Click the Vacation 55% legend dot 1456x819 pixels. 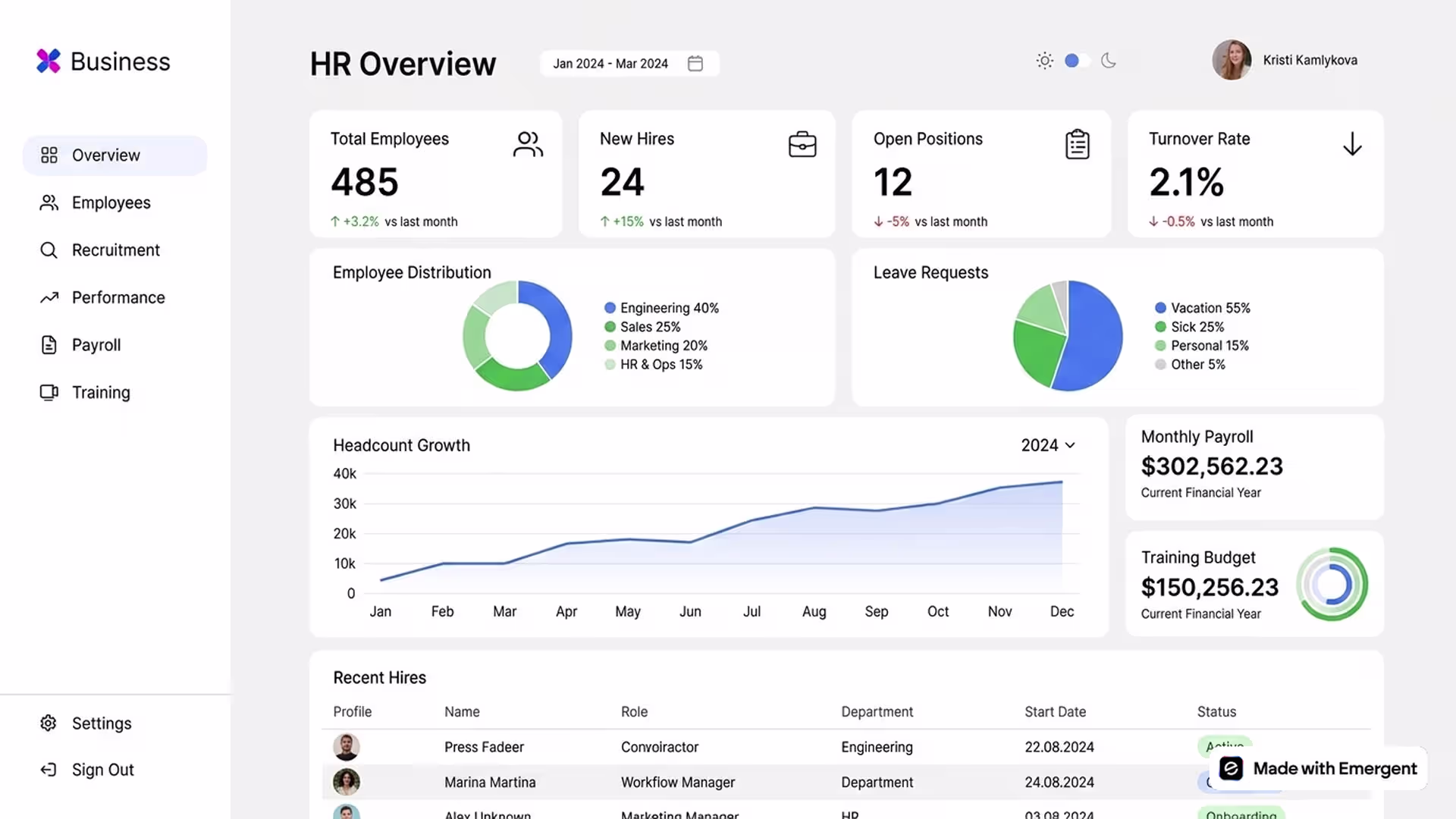point(1160,308)
